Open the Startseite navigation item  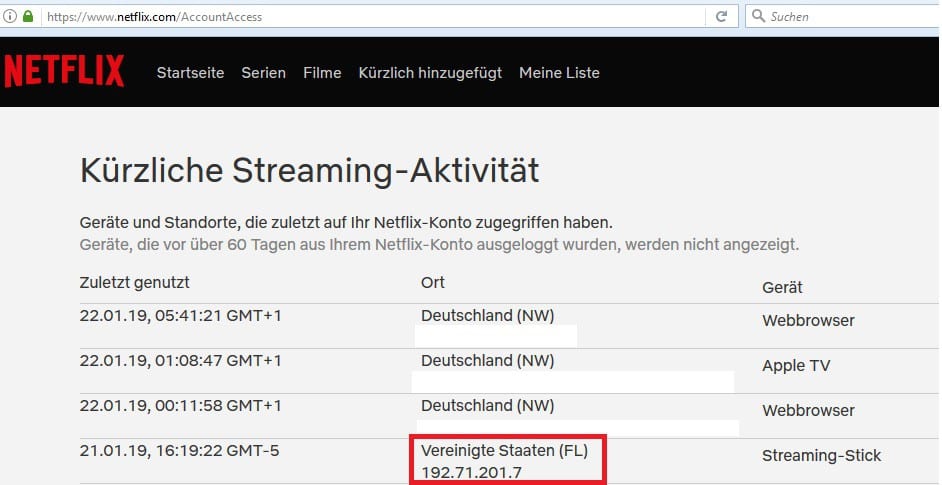190,73
